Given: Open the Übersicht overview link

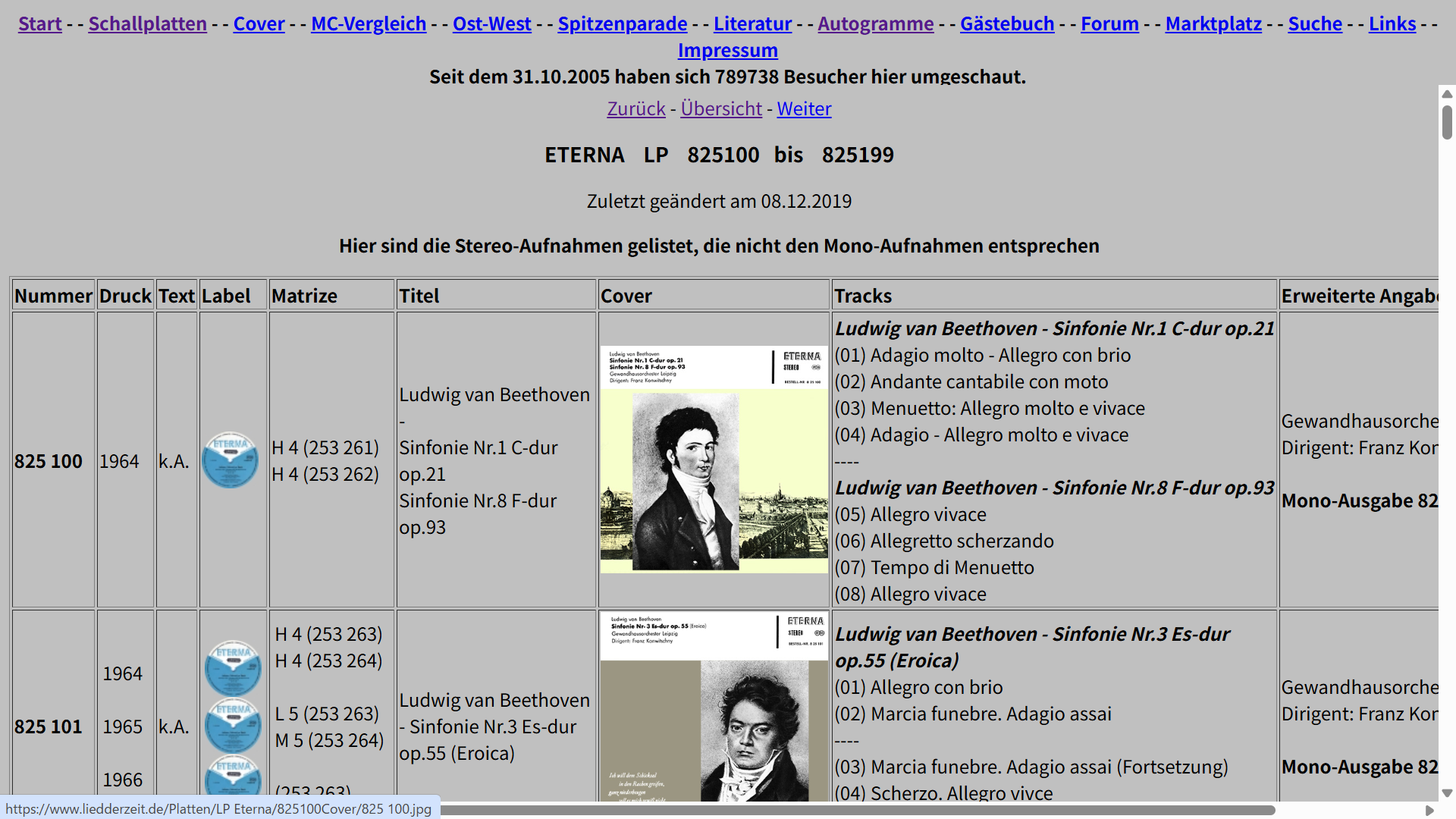Looking at the screenshot, I should coord(720,108).
